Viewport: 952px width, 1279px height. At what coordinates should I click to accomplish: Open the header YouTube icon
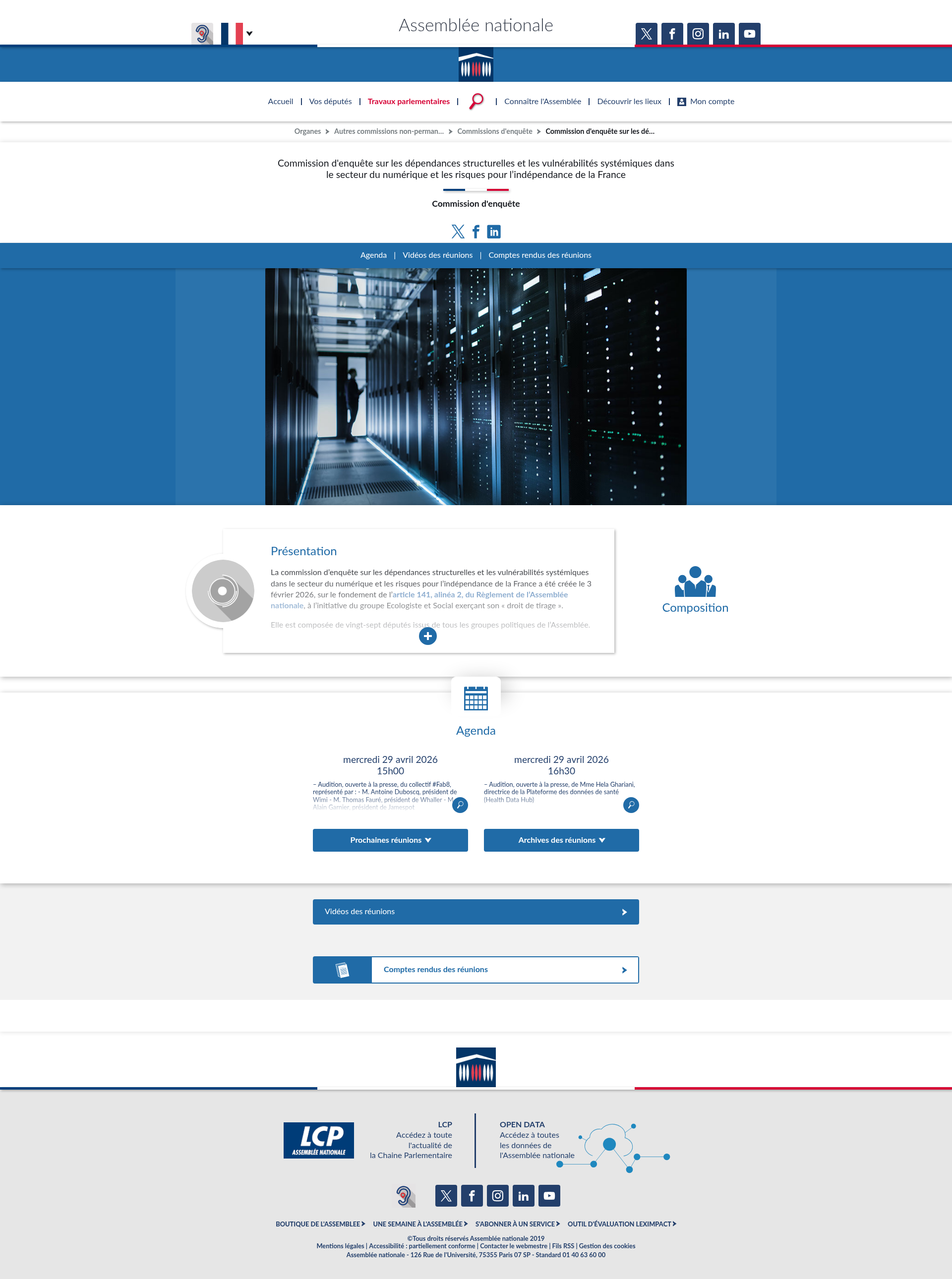749,34
